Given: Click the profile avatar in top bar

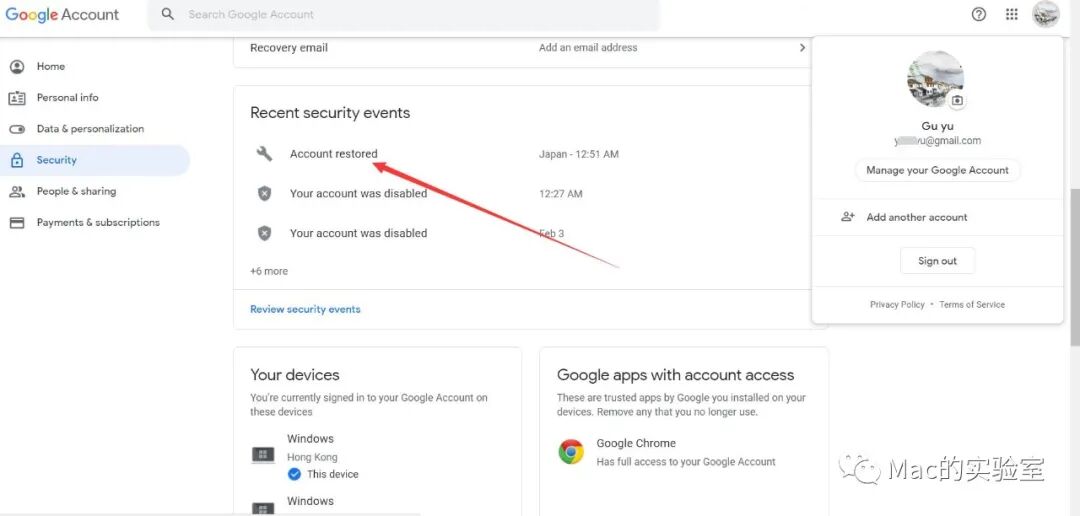Looking at the screenshot, I should pos(1046,14).
